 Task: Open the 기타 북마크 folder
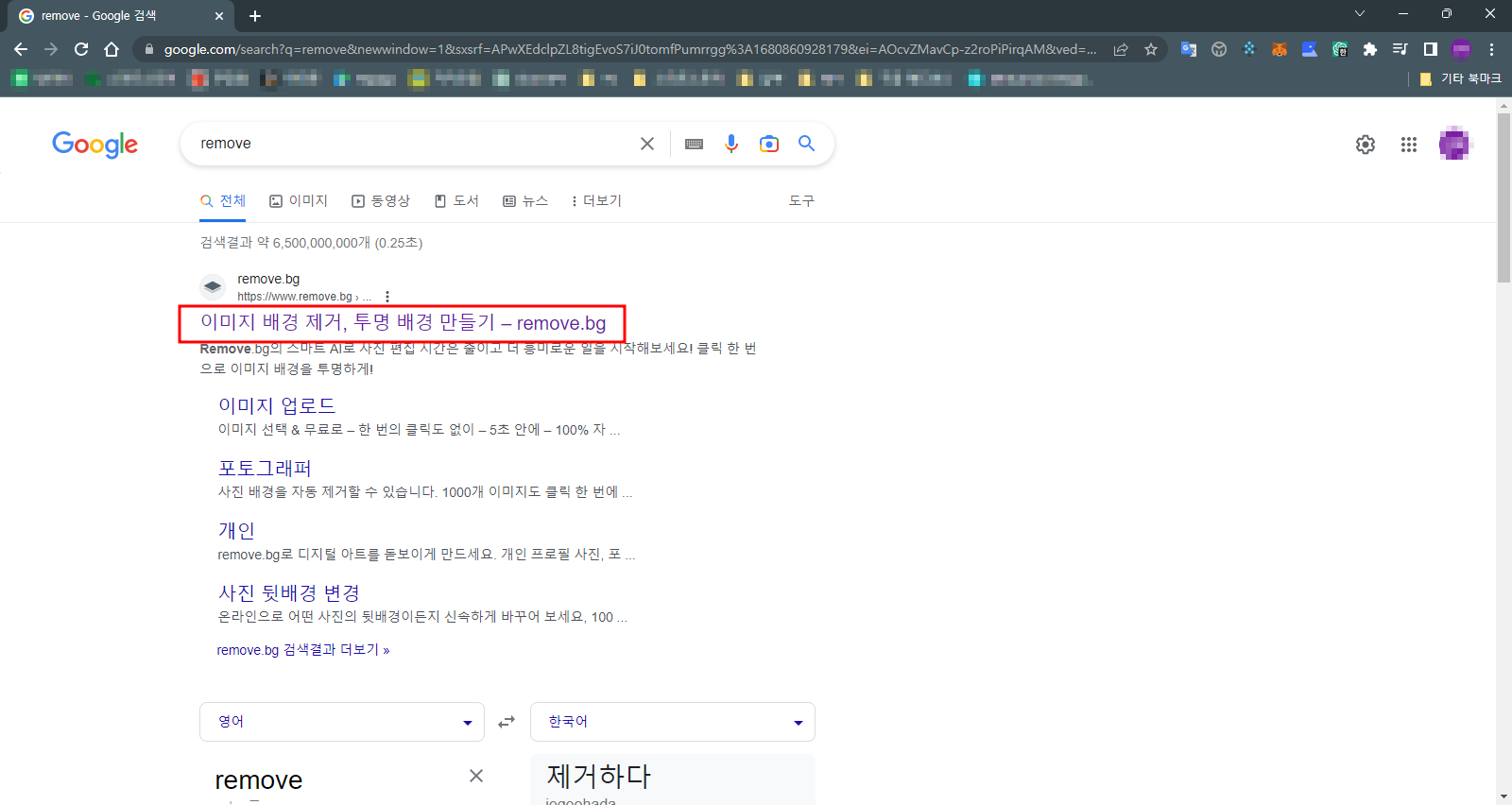[x=1461, y=78]
